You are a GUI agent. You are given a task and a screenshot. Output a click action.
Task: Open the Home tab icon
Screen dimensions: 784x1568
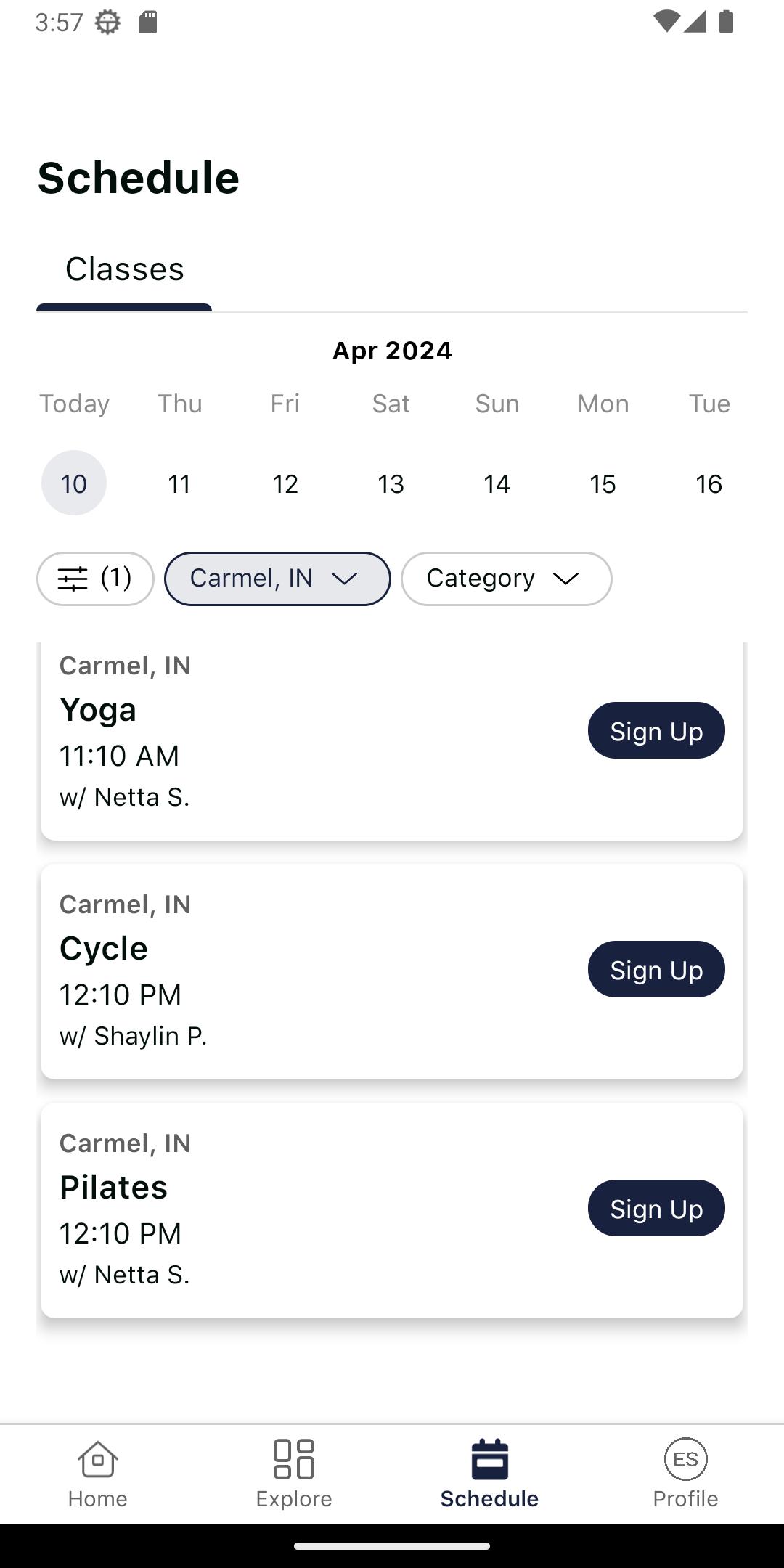[x=98, y=1459]
